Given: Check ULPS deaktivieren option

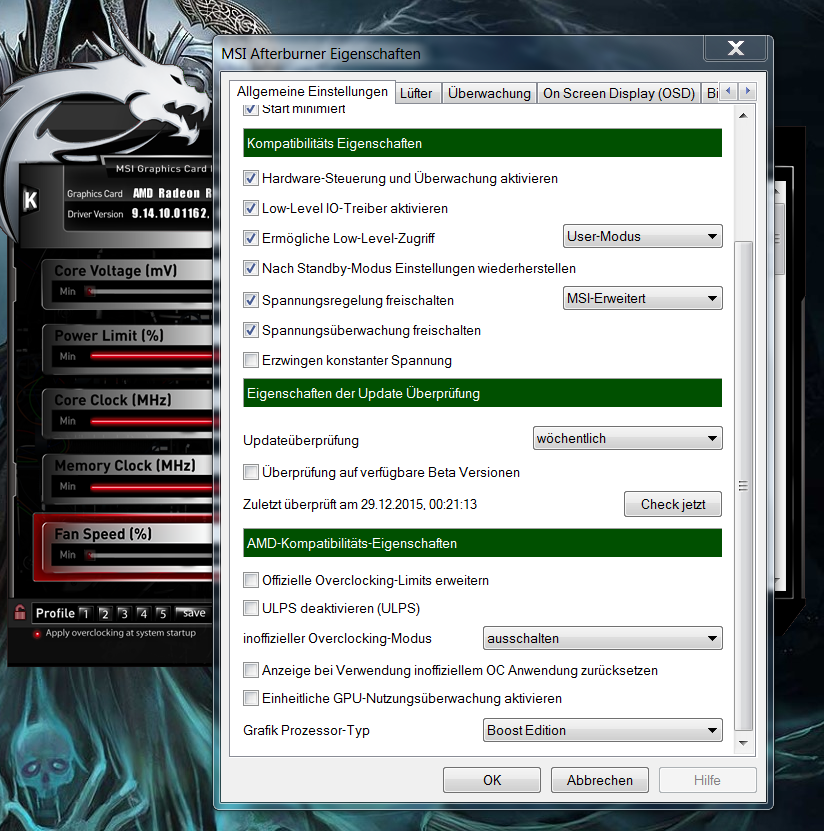Looking at the screenshot, I should [251, 608].
